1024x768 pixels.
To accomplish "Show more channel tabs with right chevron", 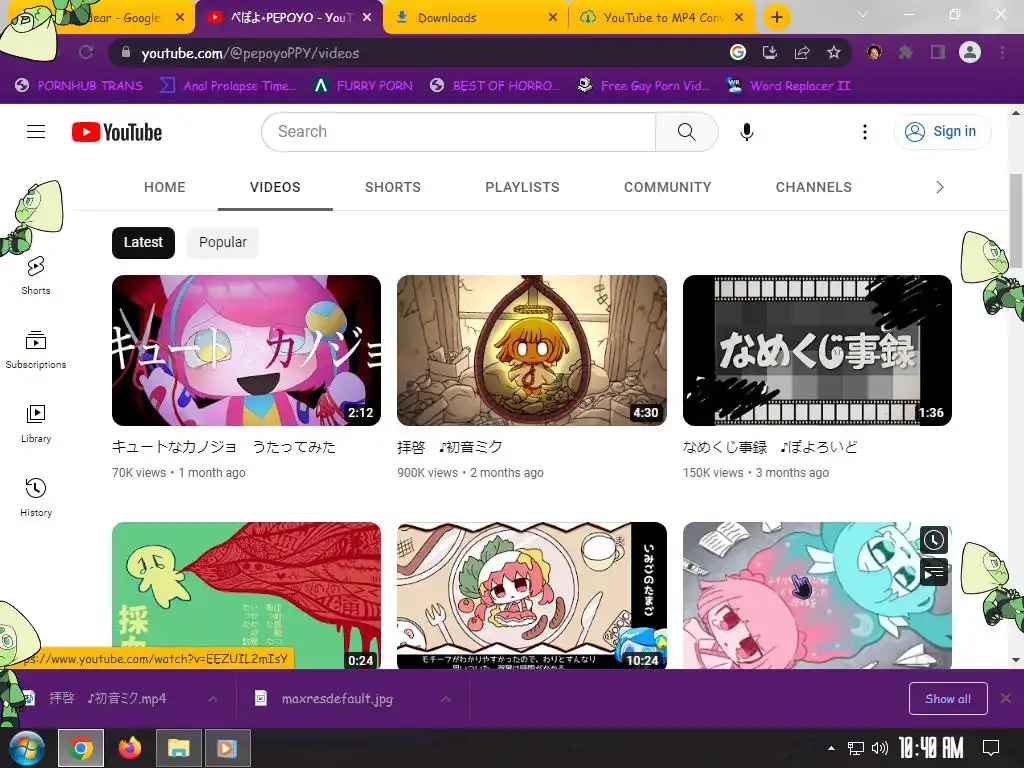I will [x=940, y=187].
